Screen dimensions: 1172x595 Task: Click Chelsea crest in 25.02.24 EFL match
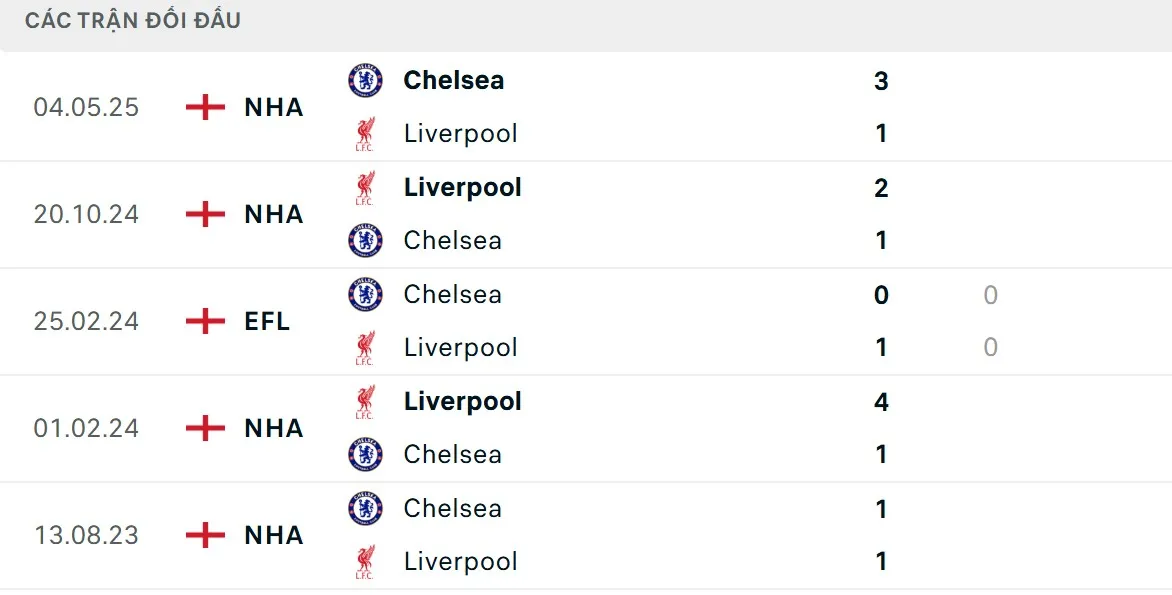click(365, 294)
